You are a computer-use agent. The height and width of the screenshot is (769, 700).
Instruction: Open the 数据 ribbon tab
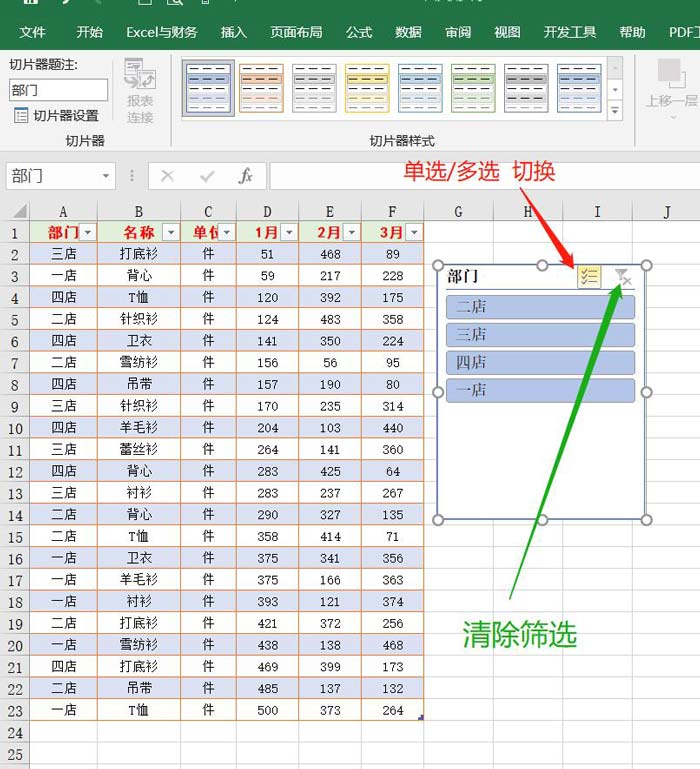click(x=408, y=32)
